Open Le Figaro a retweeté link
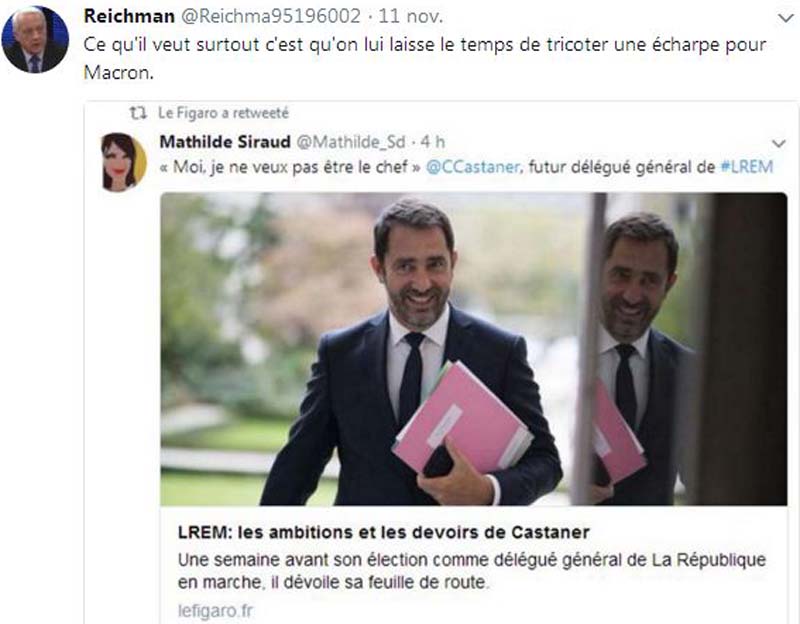Viewport: 800px width, 624px height. (x=223, y=113)
